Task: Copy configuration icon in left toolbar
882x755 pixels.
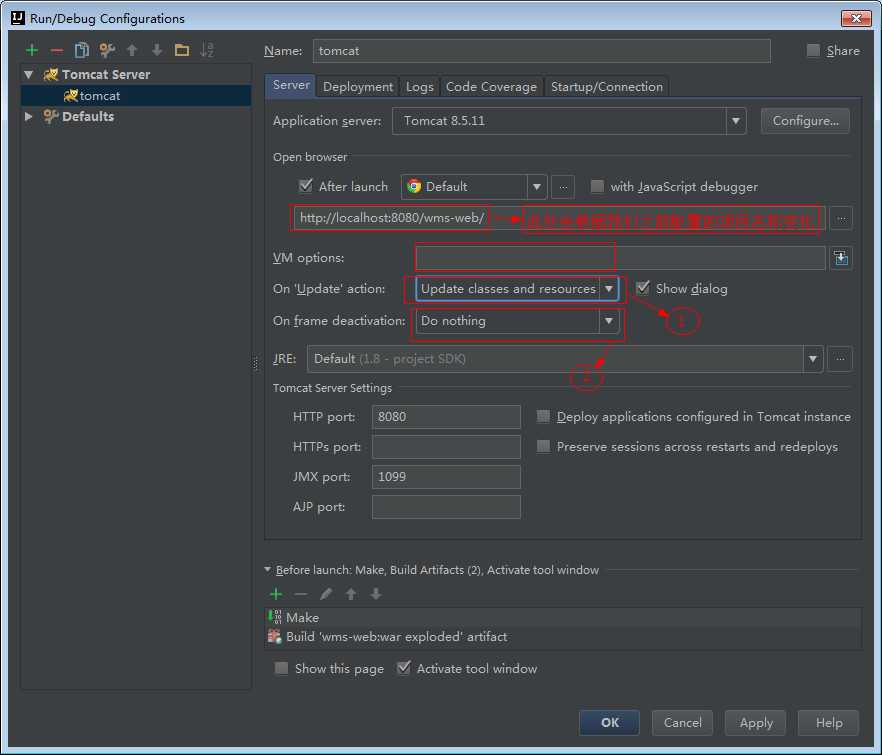Action: (82, 51)
